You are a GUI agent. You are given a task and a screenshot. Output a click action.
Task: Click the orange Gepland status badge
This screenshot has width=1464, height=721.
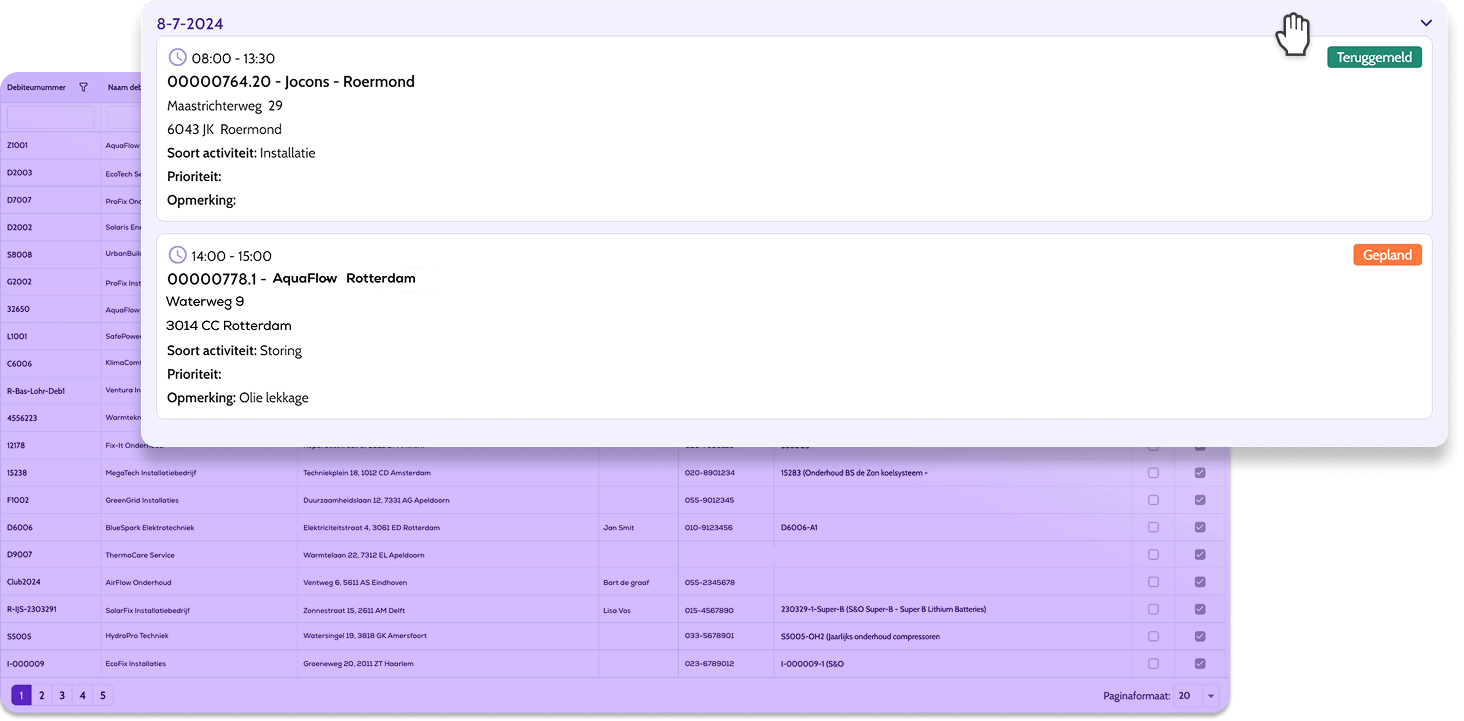[1387, 255]
